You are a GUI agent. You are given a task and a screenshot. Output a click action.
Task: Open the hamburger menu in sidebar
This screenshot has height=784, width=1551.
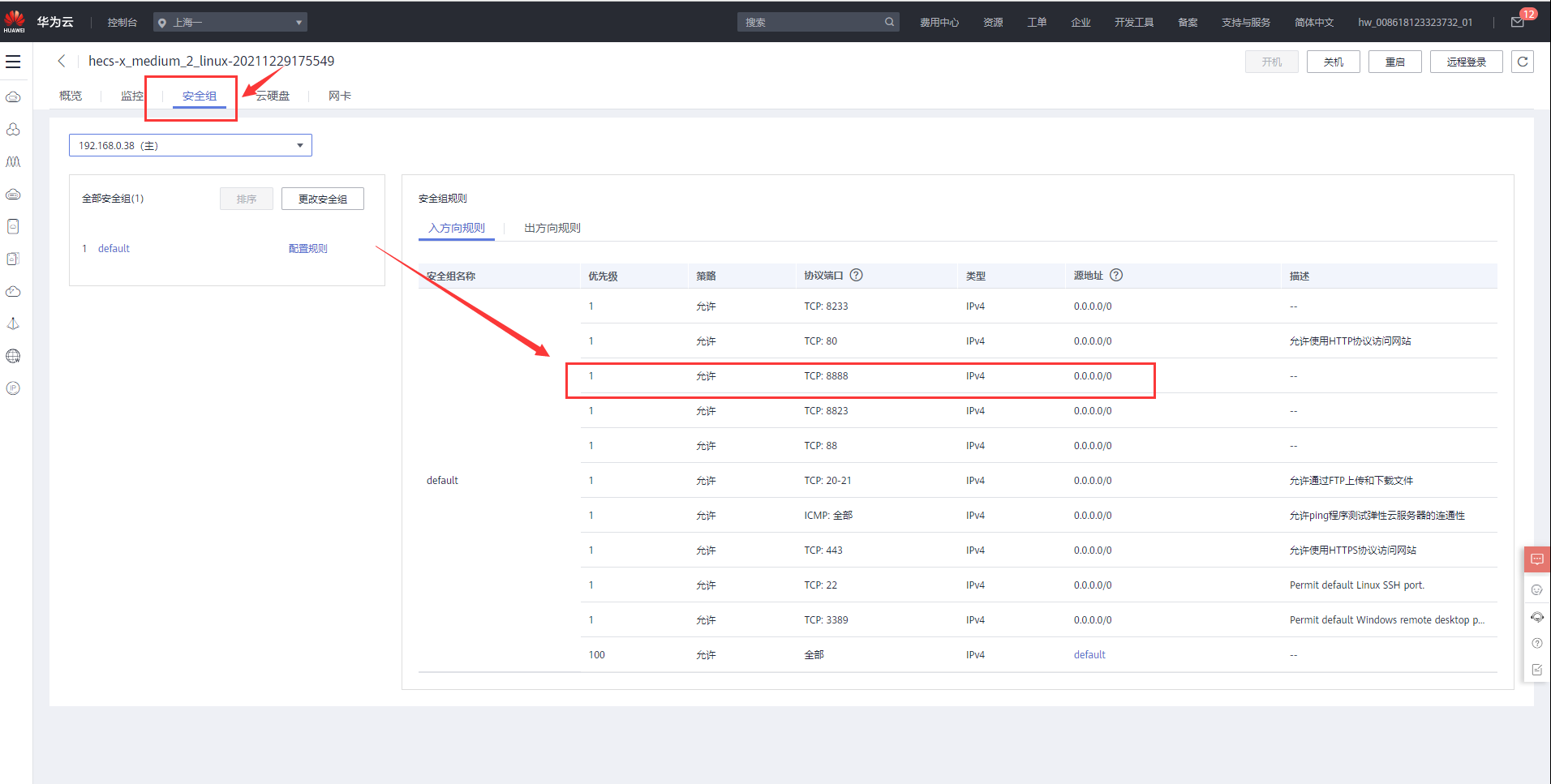click(x=13, y=62)
